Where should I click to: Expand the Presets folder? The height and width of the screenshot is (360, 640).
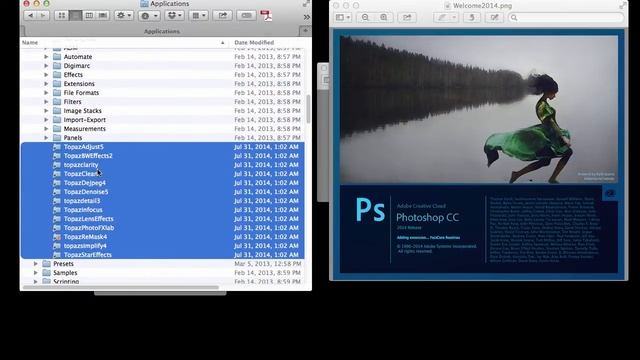pos(36,264)
